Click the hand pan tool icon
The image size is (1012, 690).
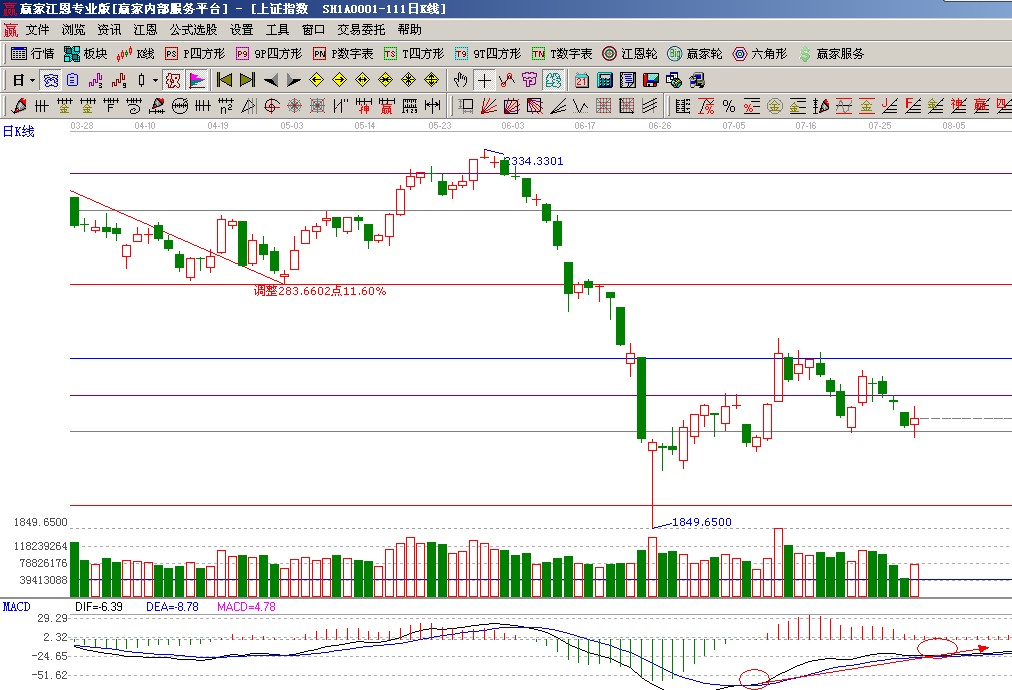[x=461, y=80]
